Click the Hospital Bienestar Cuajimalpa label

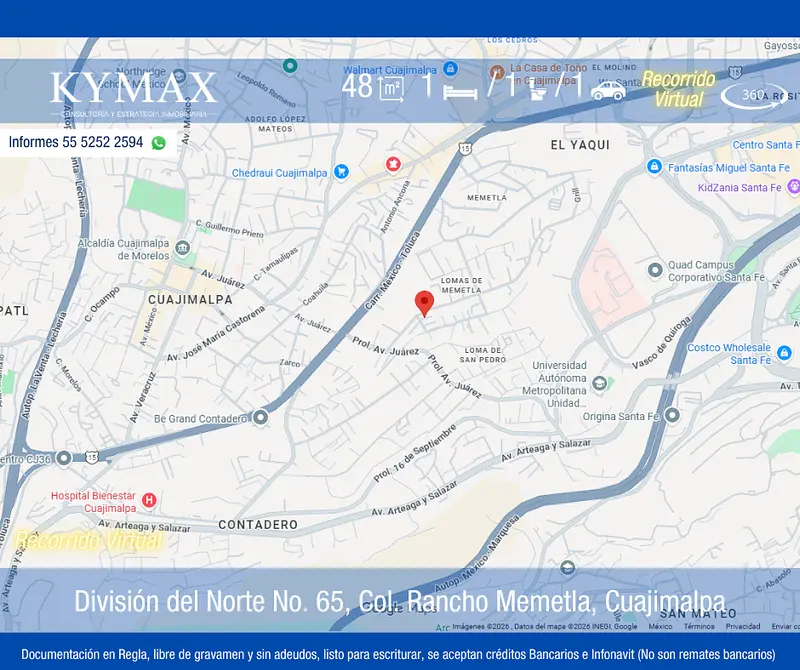pos(93,502)
